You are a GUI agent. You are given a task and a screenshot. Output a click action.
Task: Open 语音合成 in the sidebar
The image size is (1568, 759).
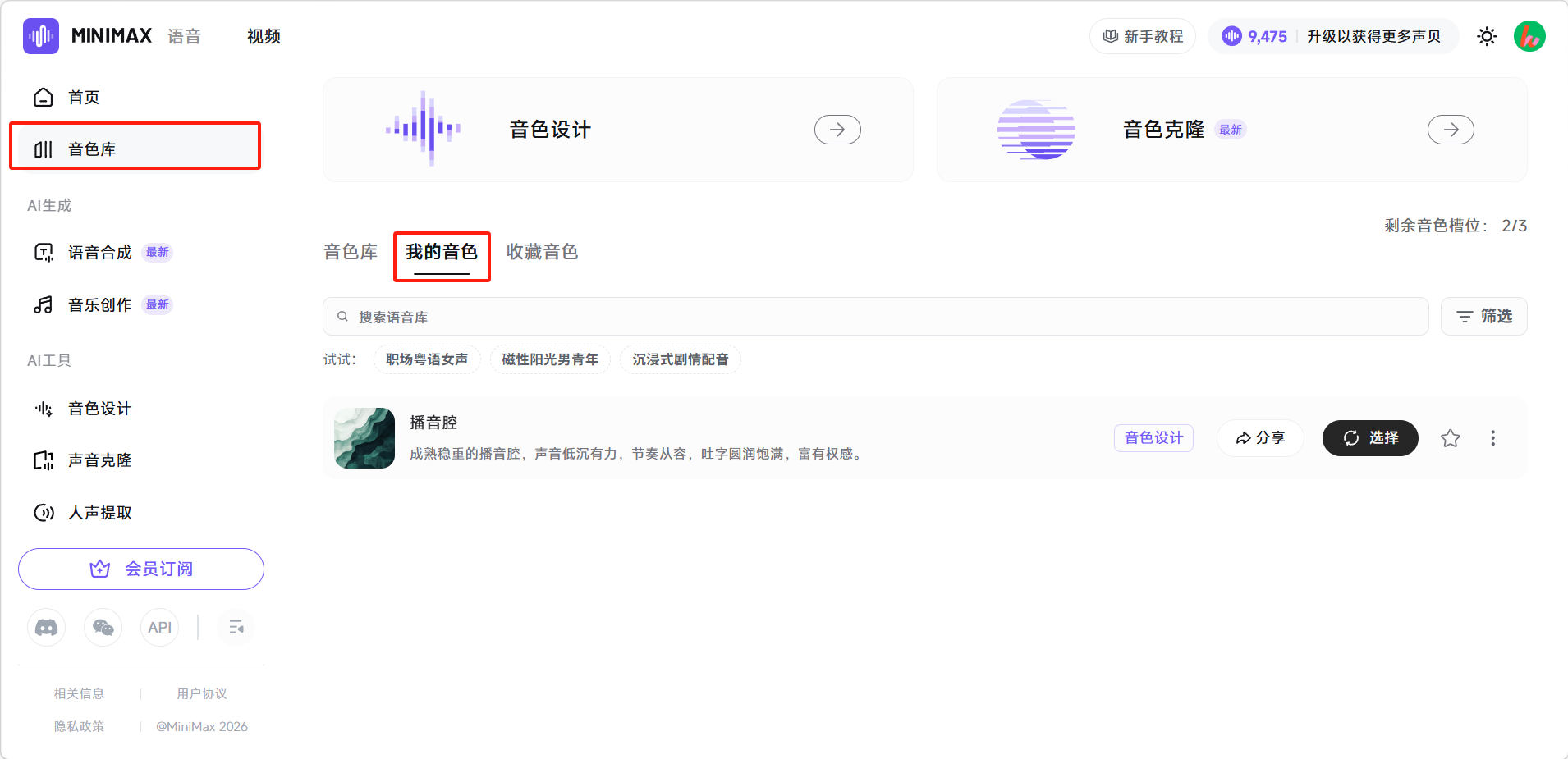[x=99, y=253]
